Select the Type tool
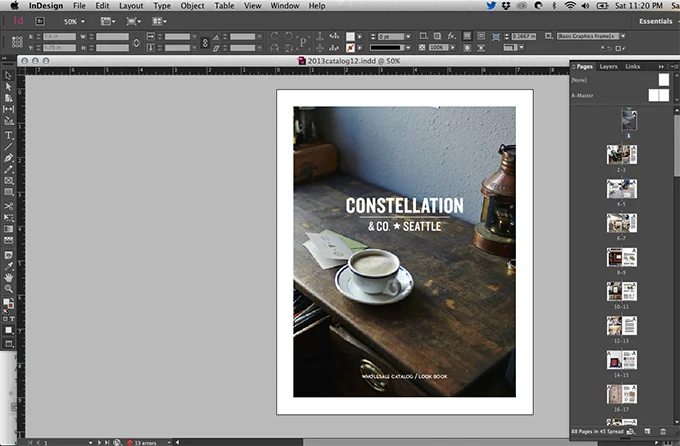 (x=8, y=135)
